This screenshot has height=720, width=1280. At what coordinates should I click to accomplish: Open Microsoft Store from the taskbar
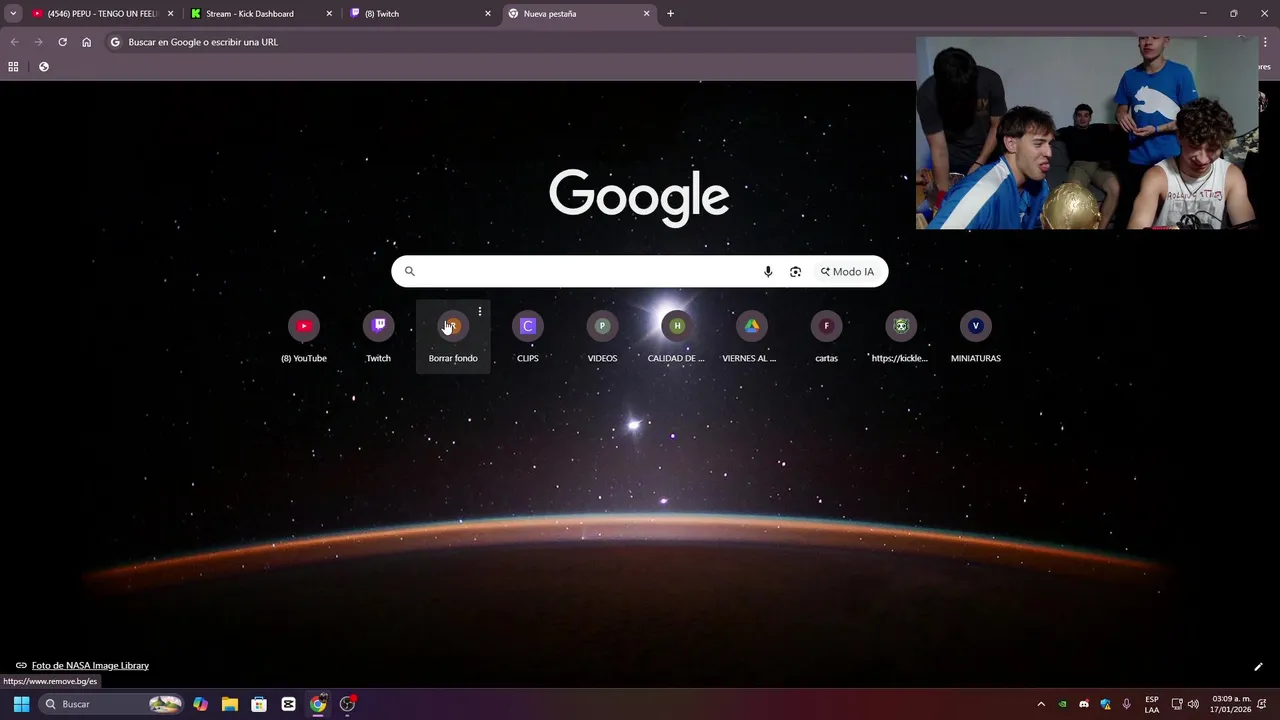tap(259, 704)
